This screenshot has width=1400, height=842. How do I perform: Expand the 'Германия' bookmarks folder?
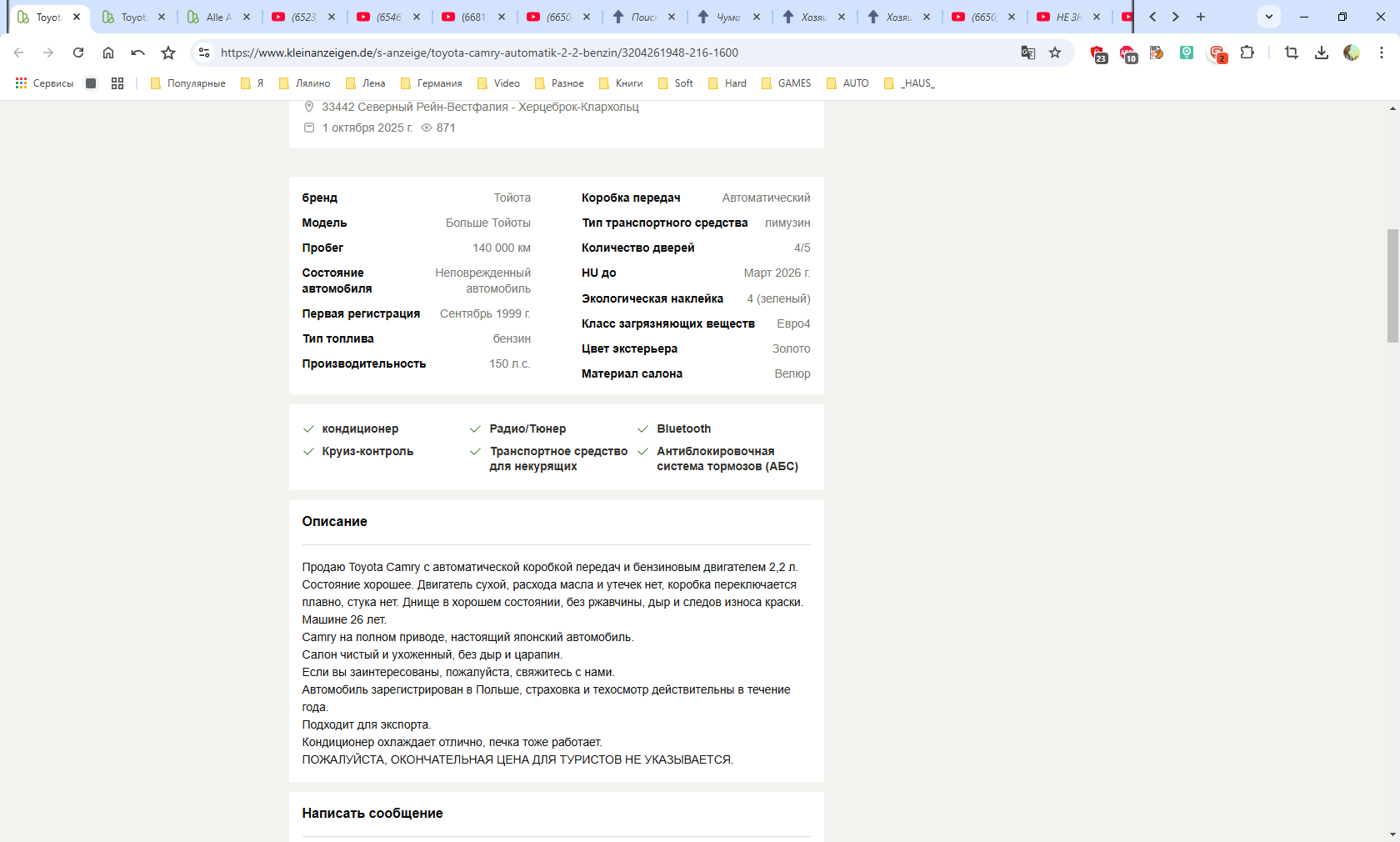pyautogui.click(x=432, y=83)
